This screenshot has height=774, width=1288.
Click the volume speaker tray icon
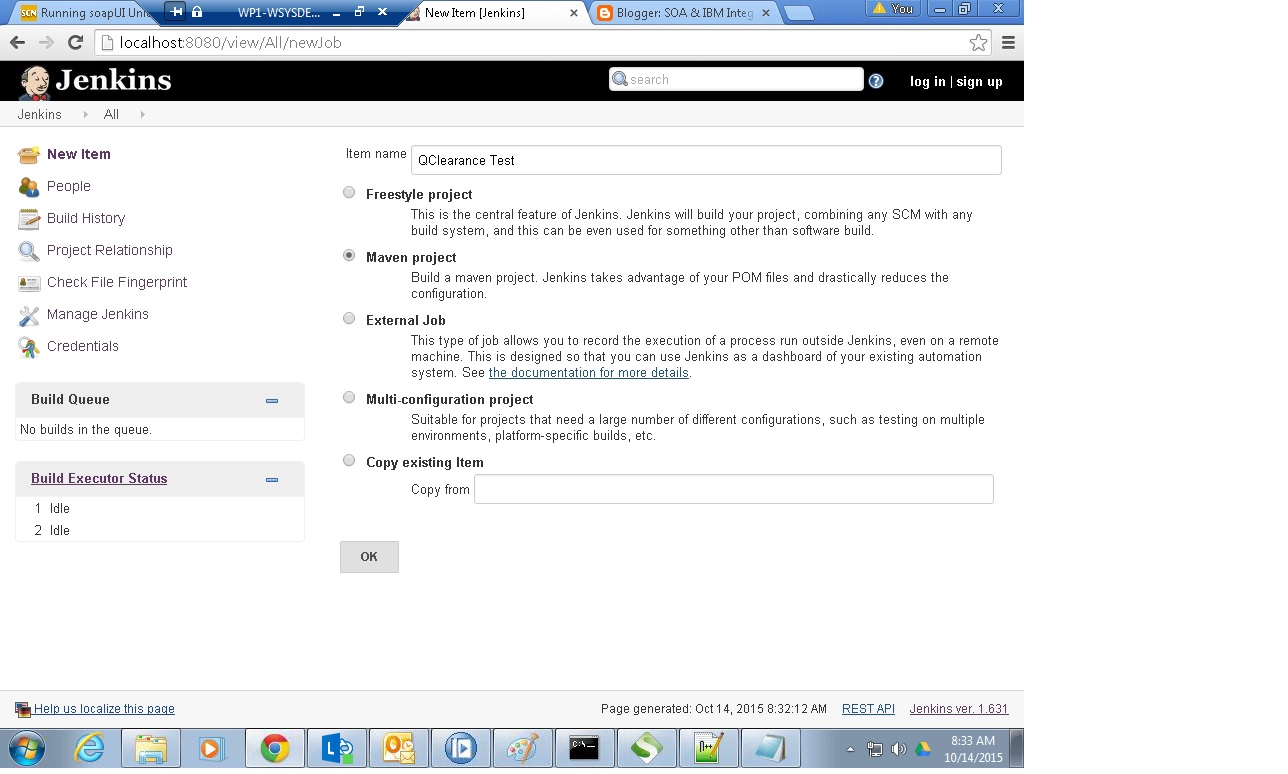pyautogui.click(x=898, y=749)
